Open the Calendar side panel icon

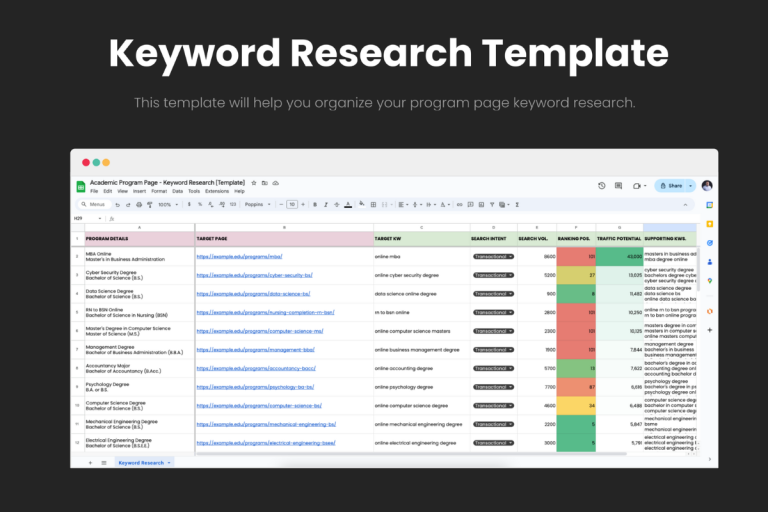(x=709, y=205)
